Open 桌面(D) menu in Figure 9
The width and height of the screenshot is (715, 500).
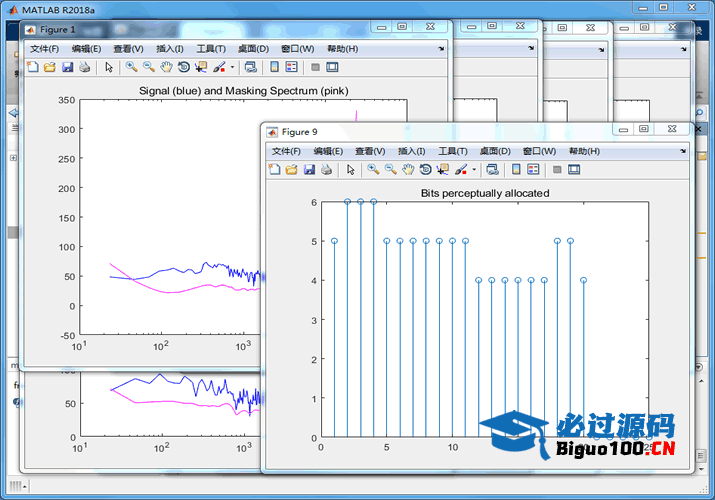pyautogui.click(x=495, y=151)
